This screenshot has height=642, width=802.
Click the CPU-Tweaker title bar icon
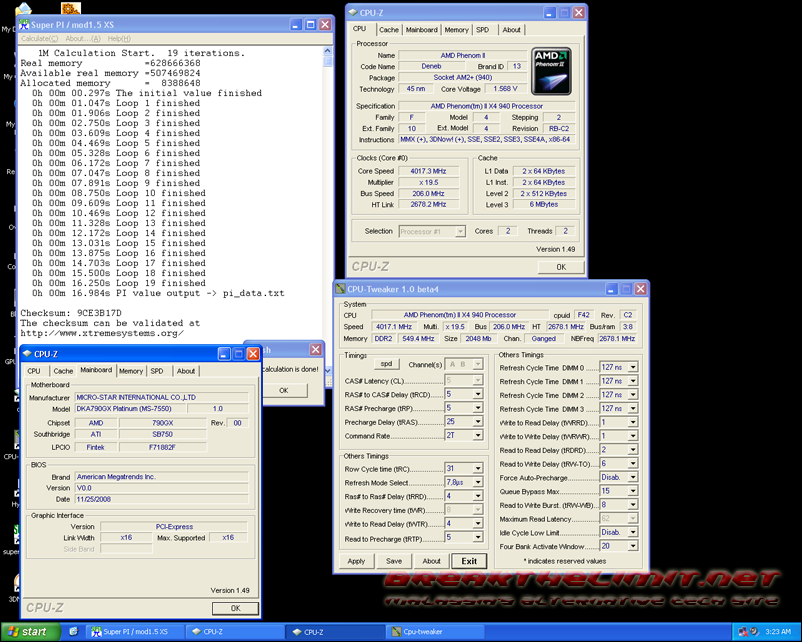tap(340, 289)
